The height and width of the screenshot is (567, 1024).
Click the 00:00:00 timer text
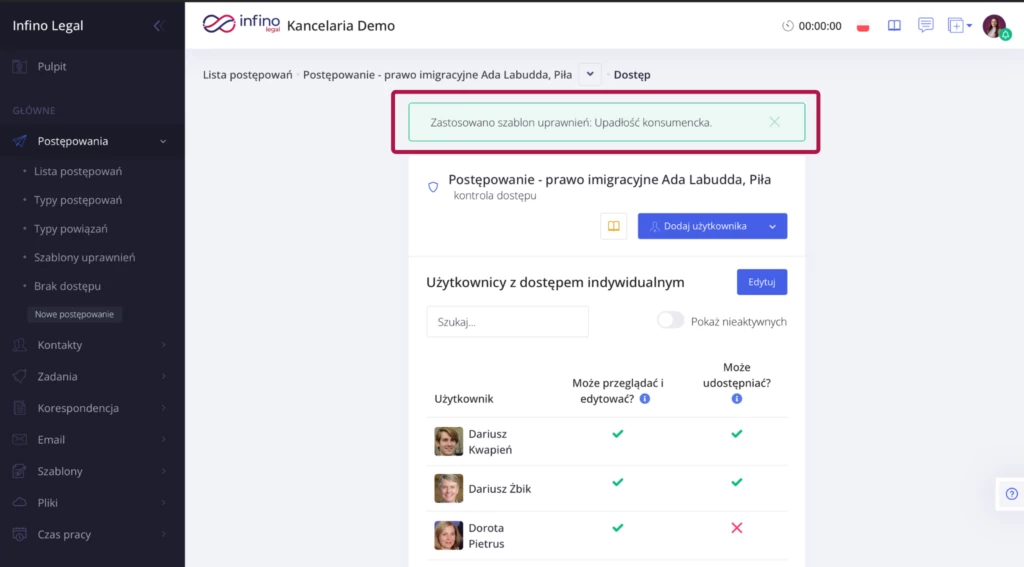820,26
